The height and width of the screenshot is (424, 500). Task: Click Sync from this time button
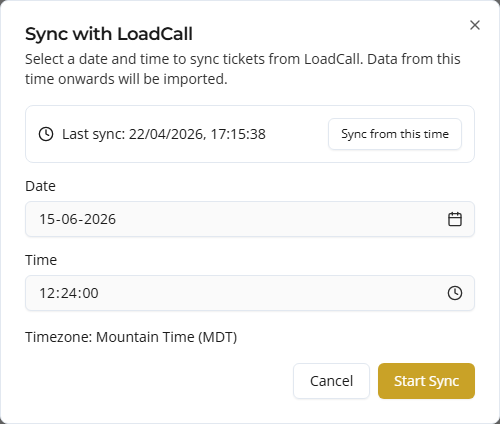point(395,134)
